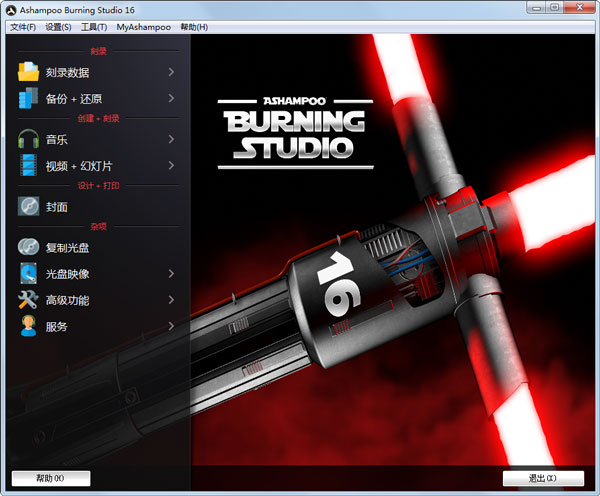Expand the 刻录数据 submenu arrow
The height and width of the screenshot is (496, 600).
tap(171, 72)
